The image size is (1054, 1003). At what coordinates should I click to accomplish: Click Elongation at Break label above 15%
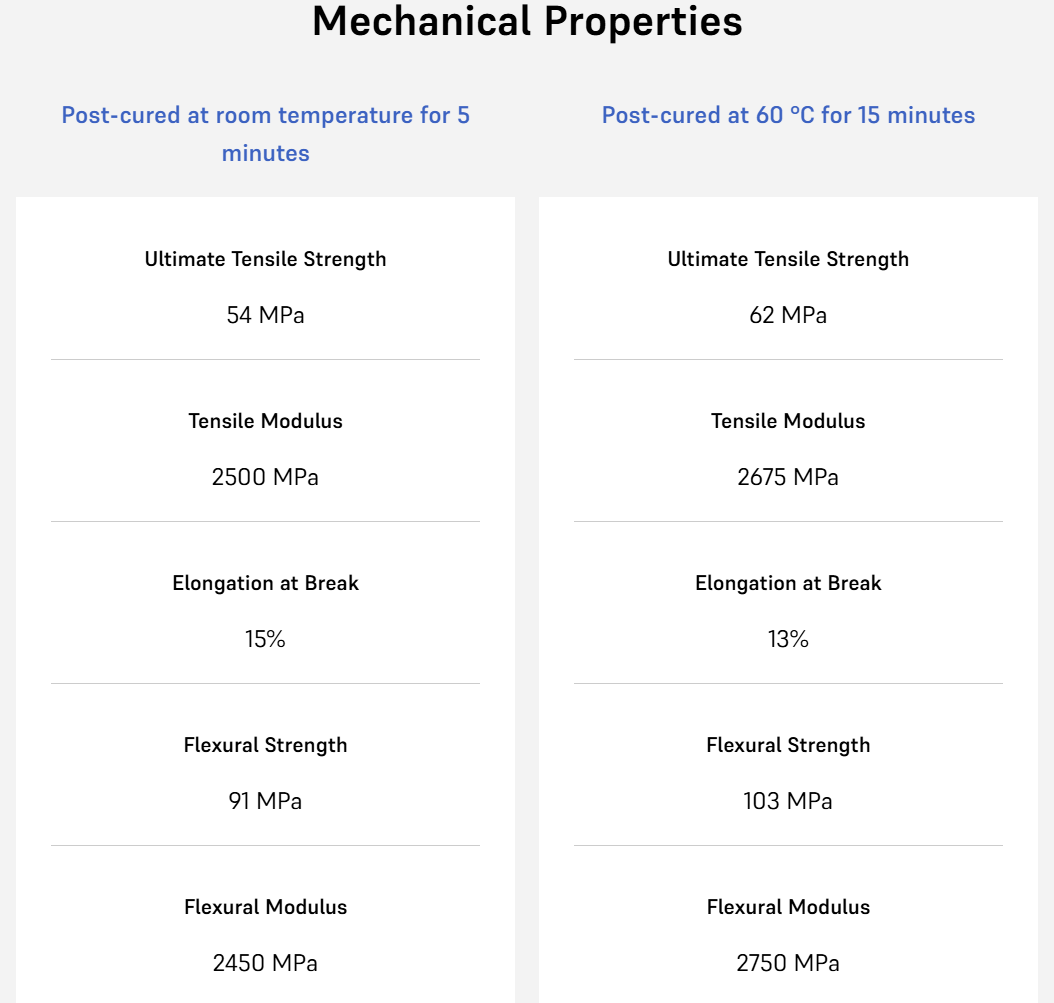pos(265,583)
